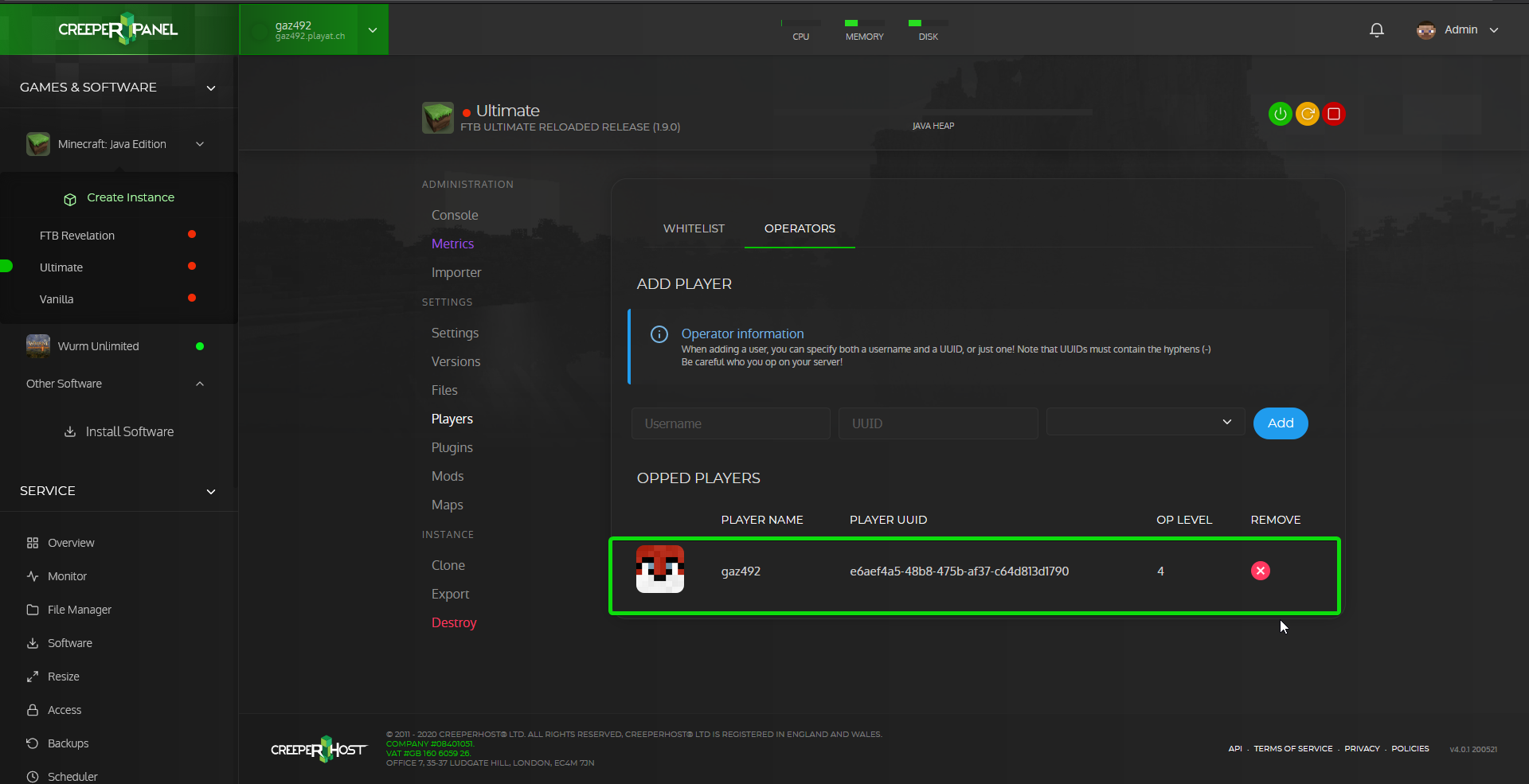This screenshot has height=784, width=1529.
Task: Open the Maps page
Action: pyautogui.click(x=447, y=505)
